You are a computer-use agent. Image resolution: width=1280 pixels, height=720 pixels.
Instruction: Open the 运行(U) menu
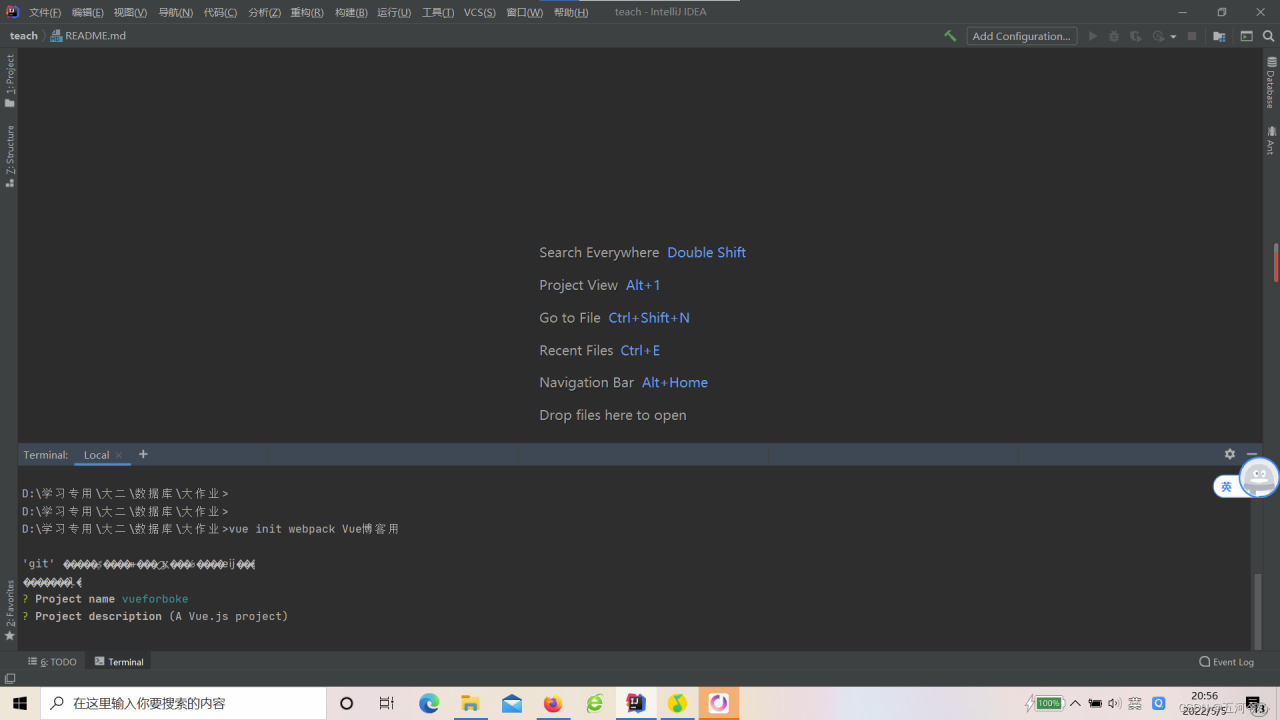point(394,12)
